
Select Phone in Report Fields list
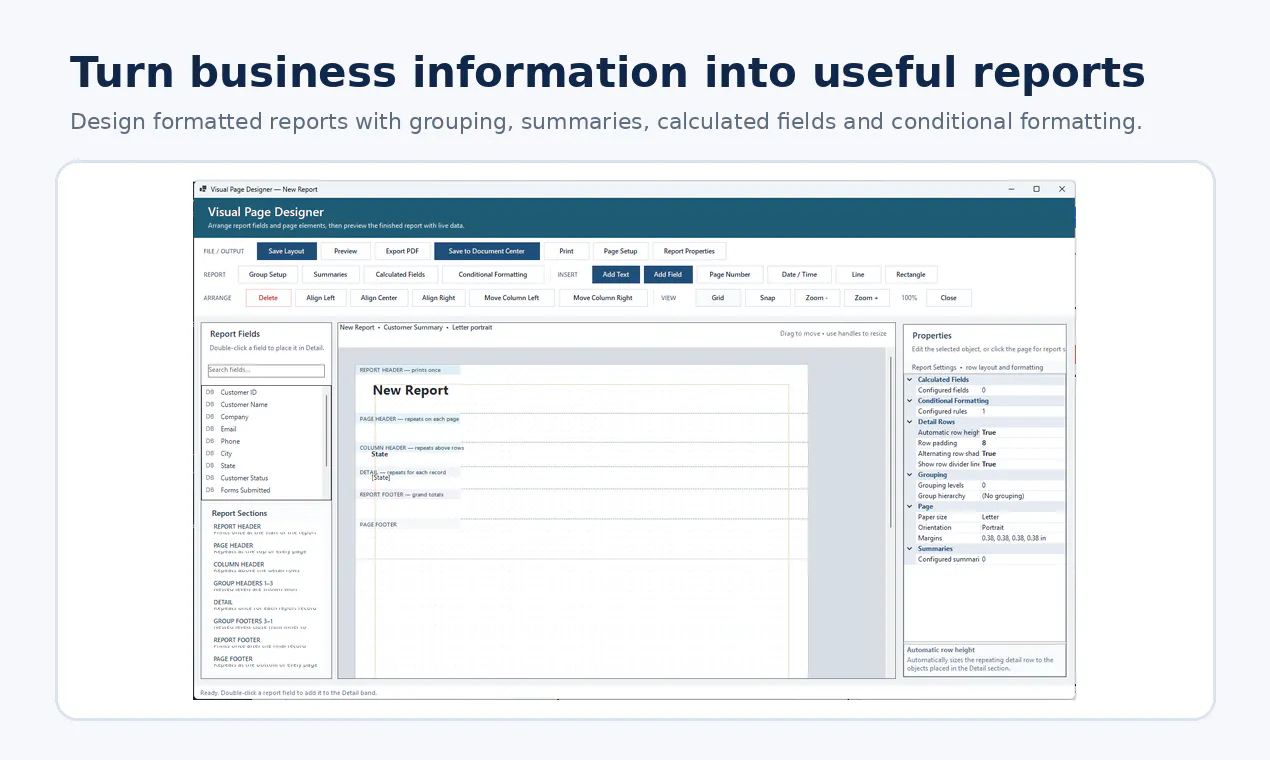click(230, 441)
